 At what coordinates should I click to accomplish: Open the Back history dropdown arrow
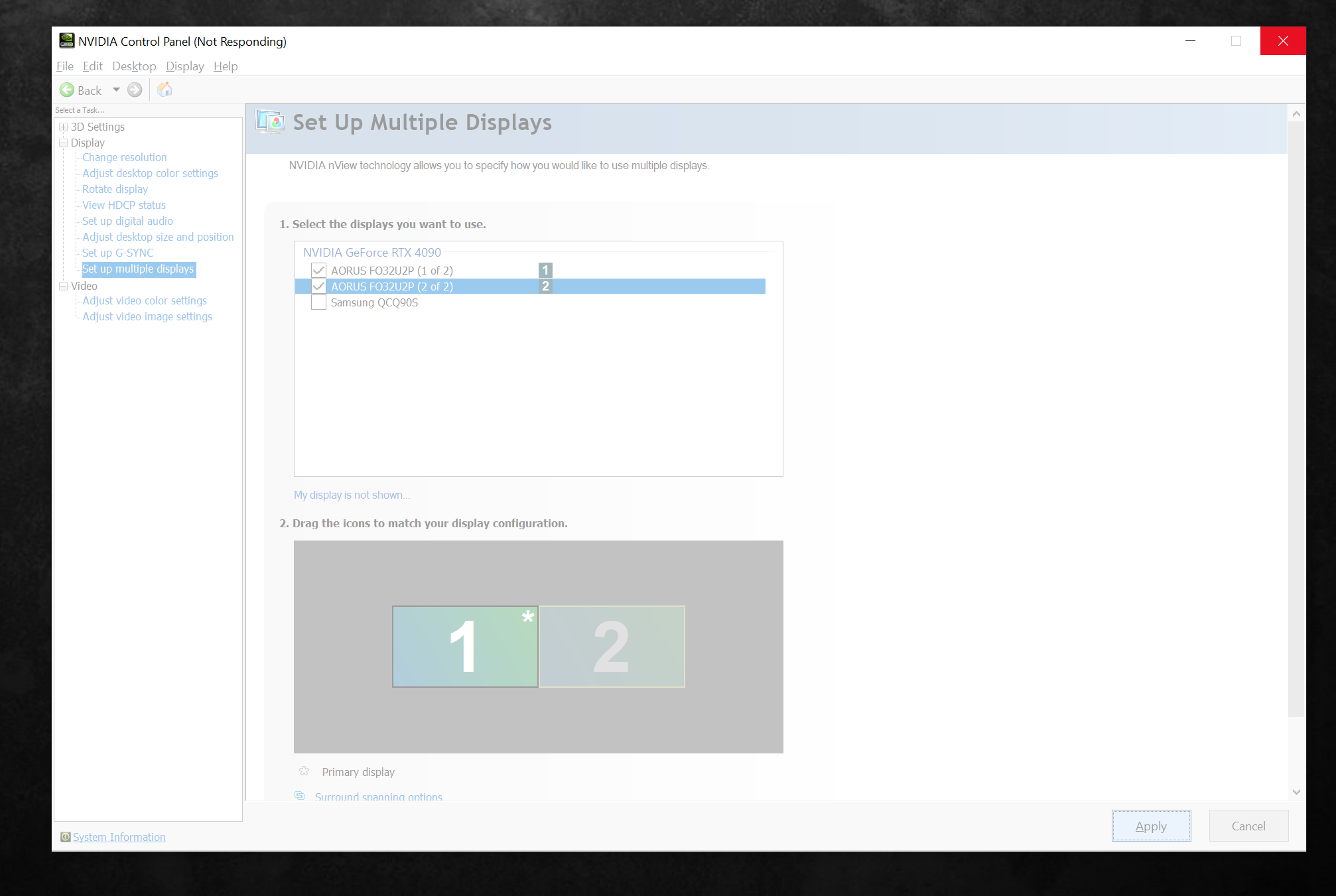click(x=116, y=90)
